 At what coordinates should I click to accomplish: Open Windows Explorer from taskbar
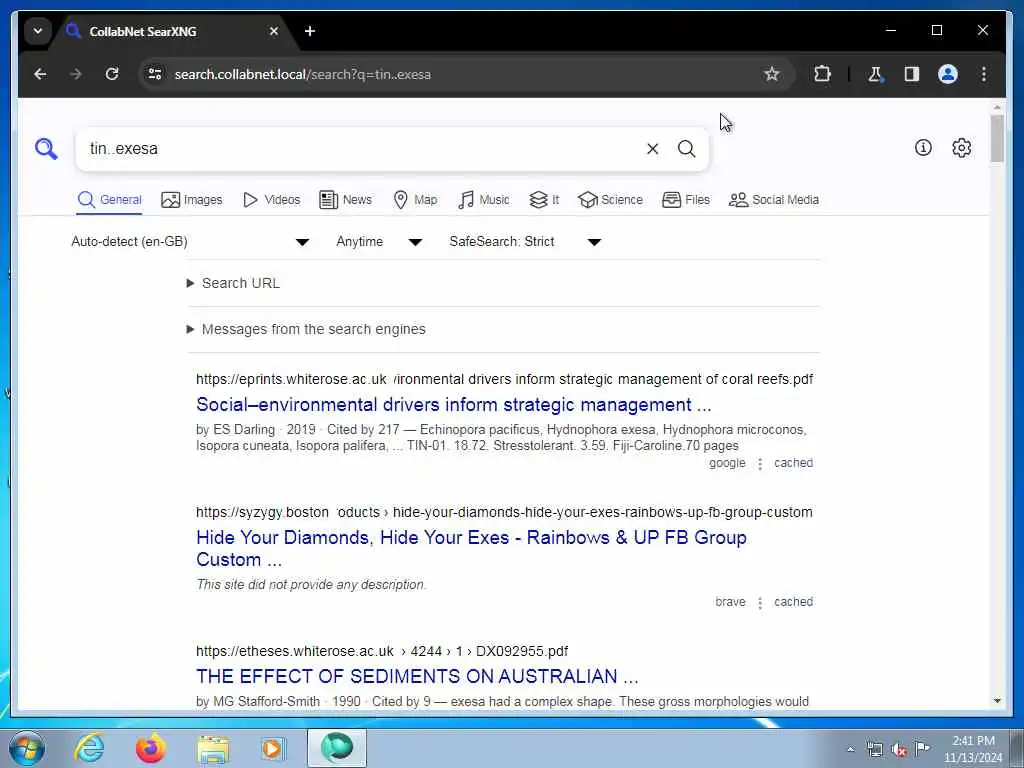point(213,748)
